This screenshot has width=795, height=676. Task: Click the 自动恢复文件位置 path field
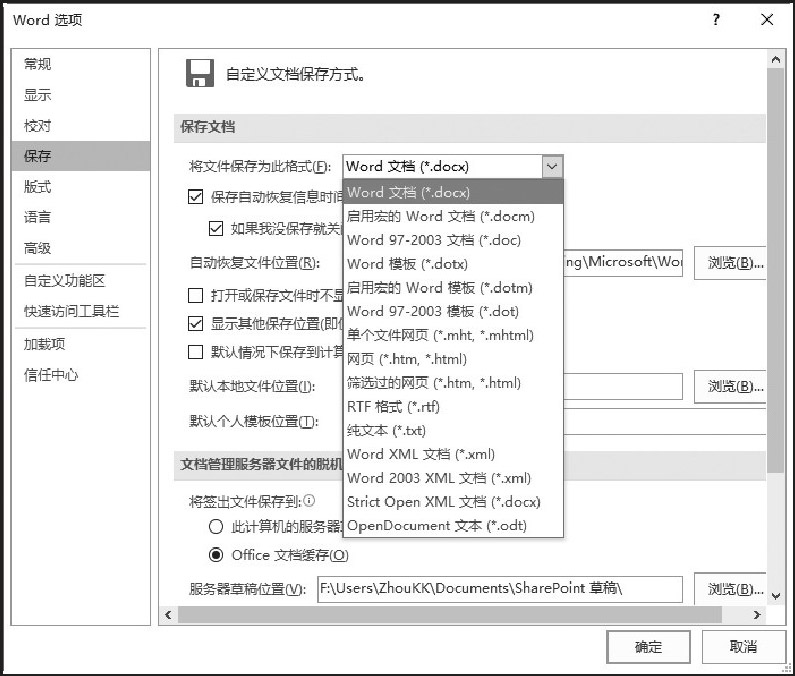pos(623,263)
